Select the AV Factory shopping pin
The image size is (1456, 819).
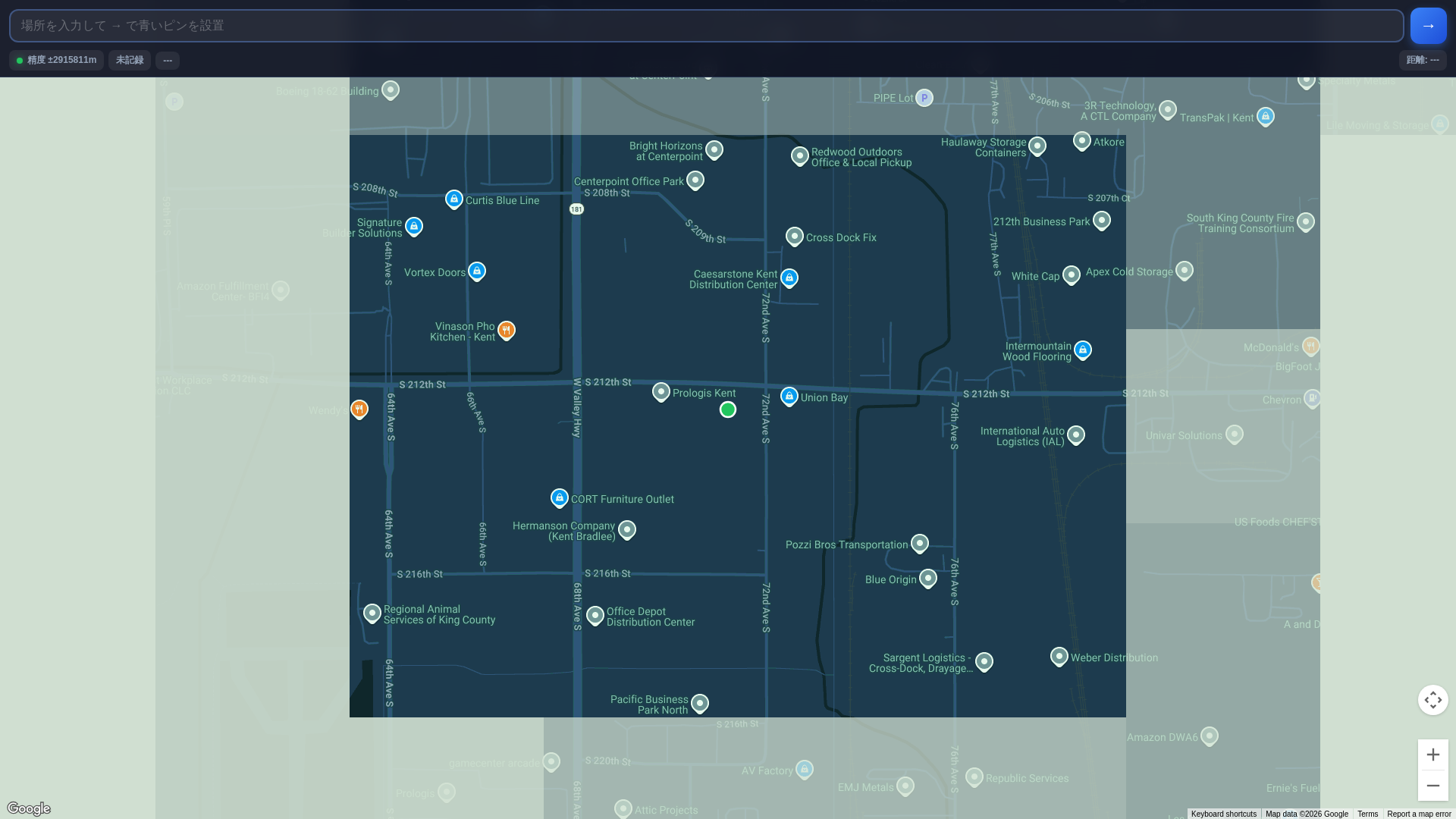click(x=804, y=769)
